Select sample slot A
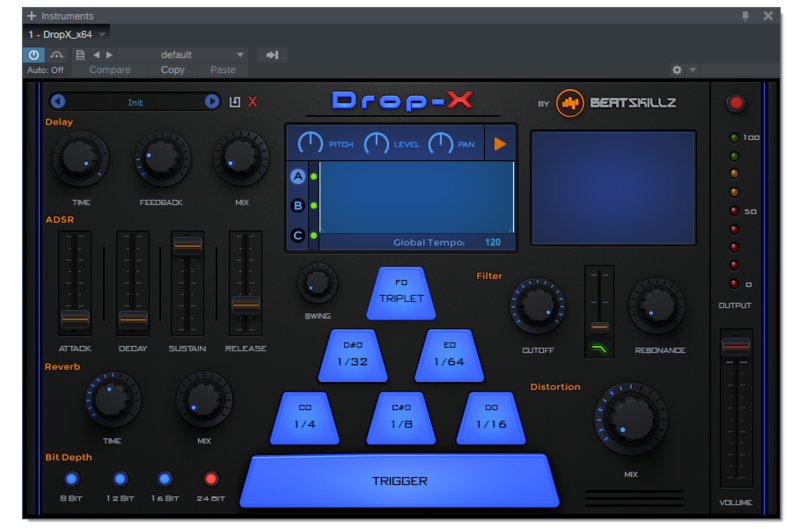800x529 pixels. [298, 177]
